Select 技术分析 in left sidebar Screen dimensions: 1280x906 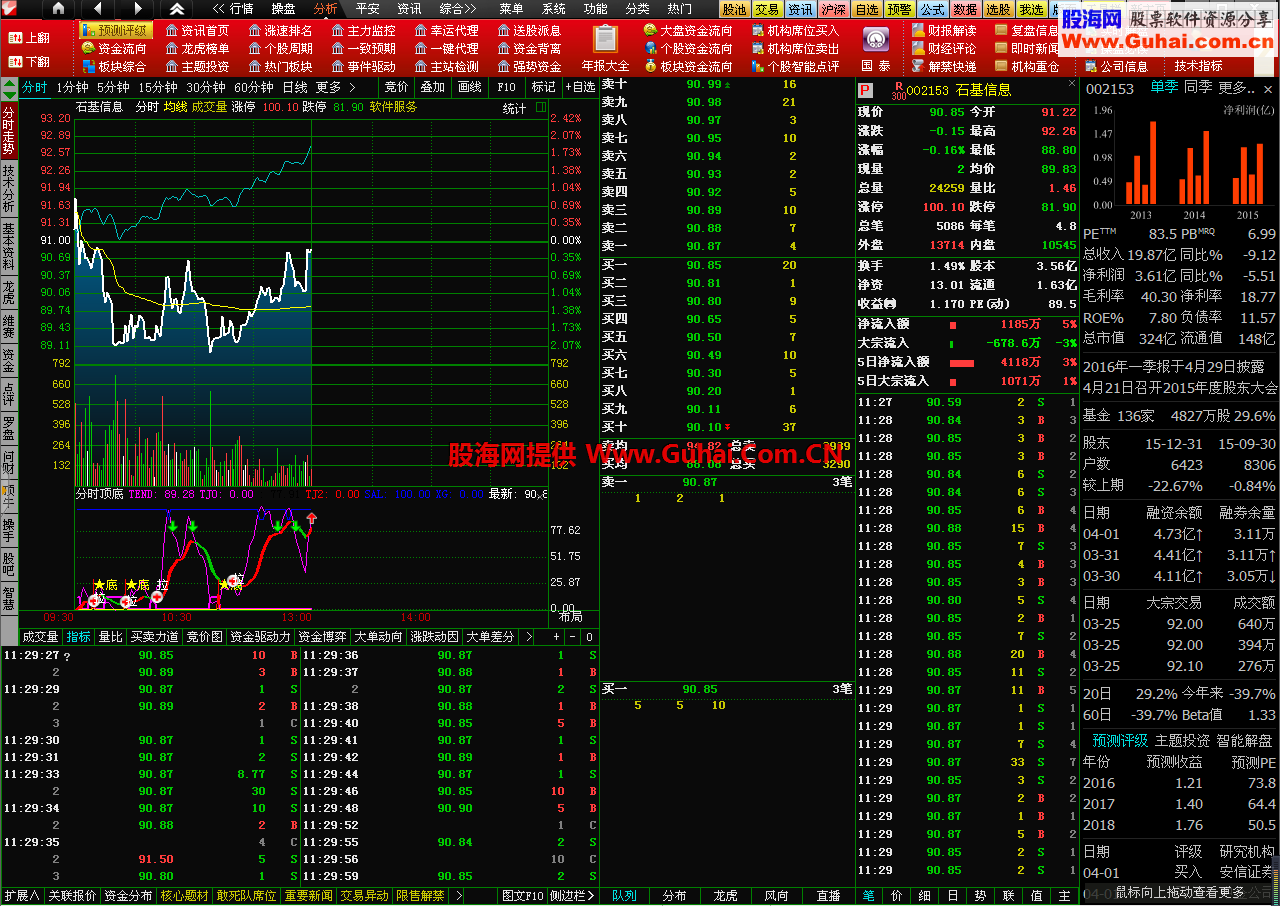click(x=9, y=188)
